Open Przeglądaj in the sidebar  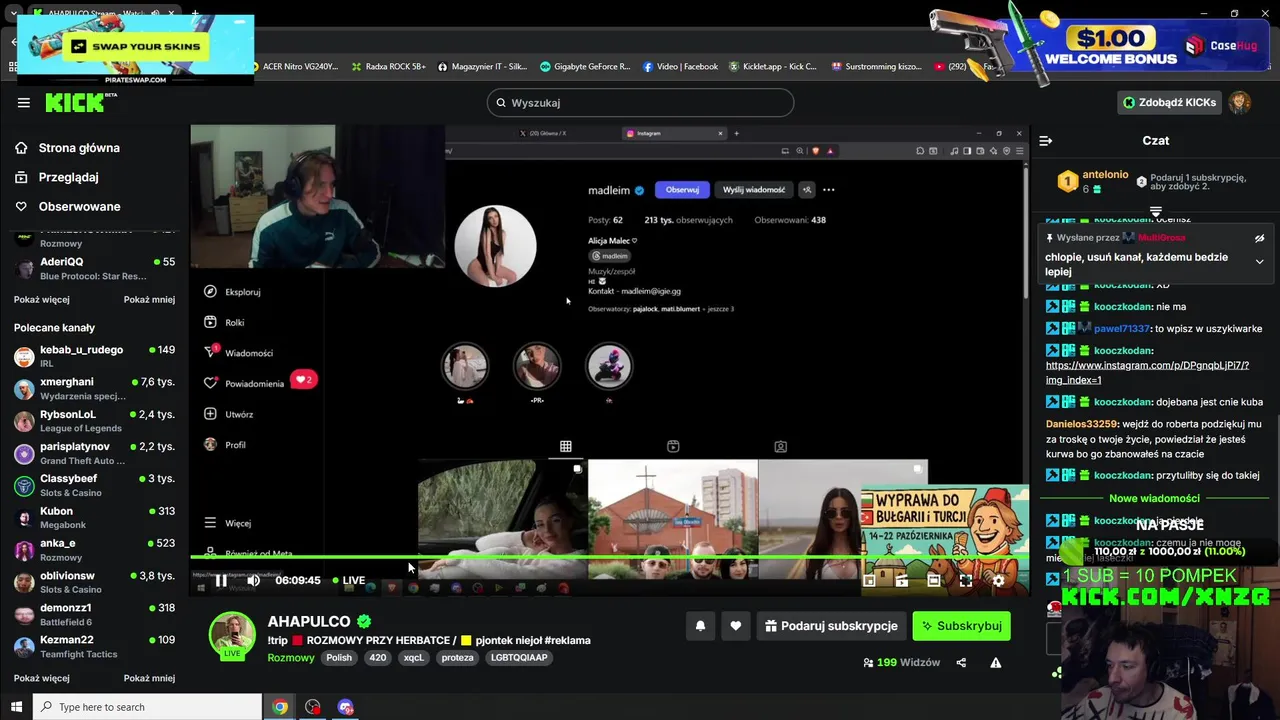(x=68, y=177)
